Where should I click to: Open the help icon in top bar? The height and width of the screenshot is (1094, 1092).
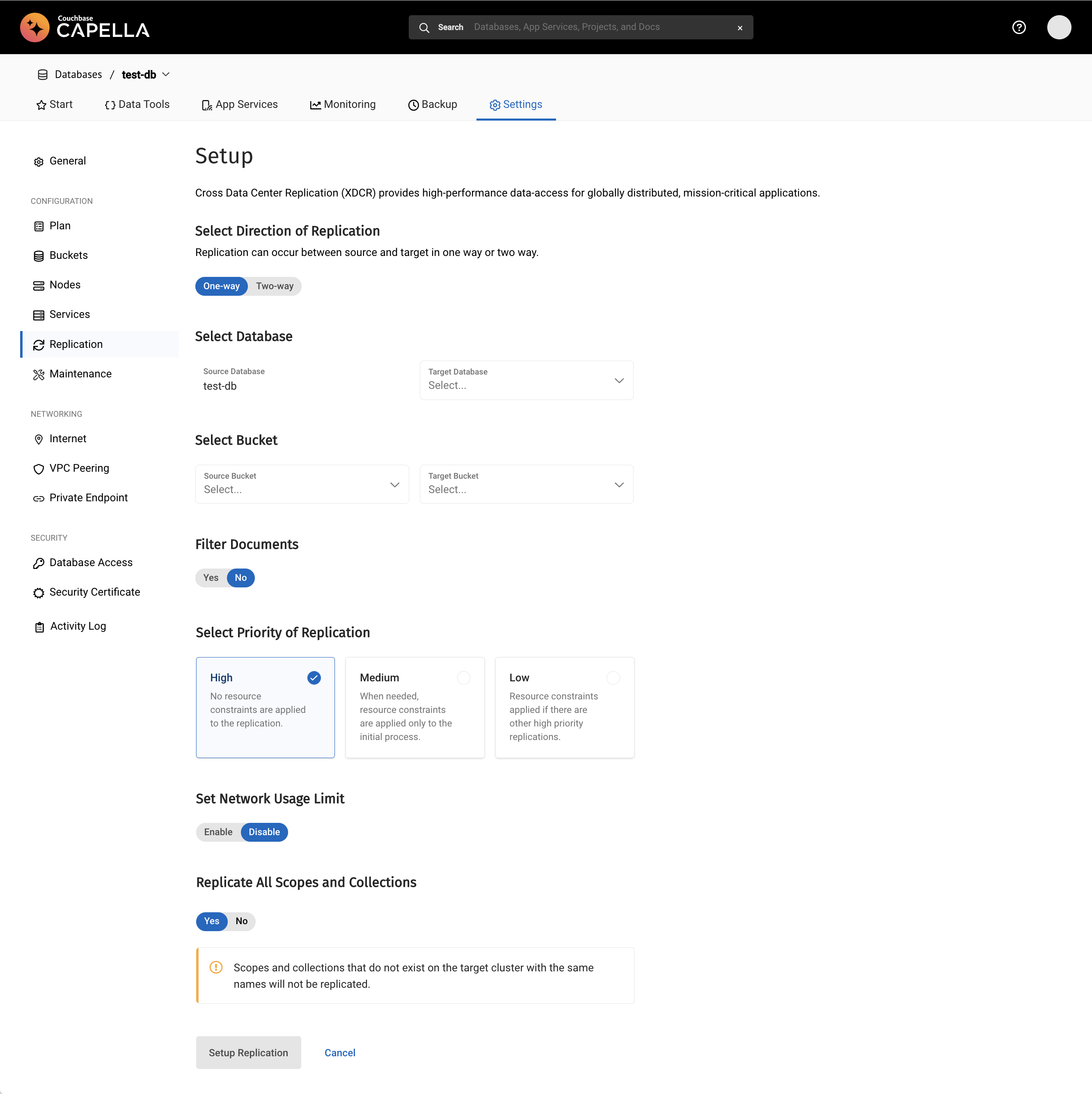[x=1019, y=27]
